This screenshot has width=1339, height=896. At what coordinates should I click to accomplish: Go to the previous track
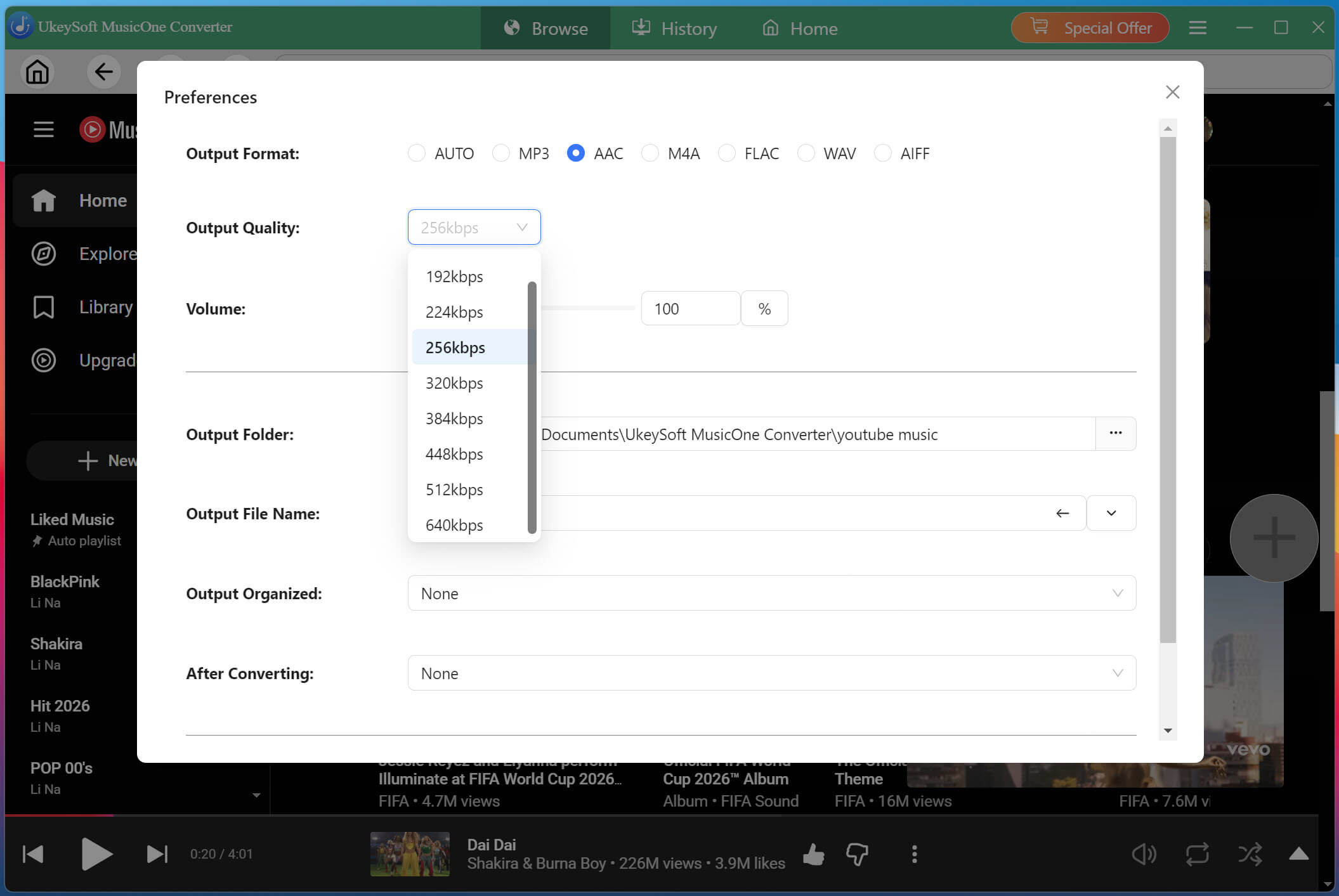(33, 854)
